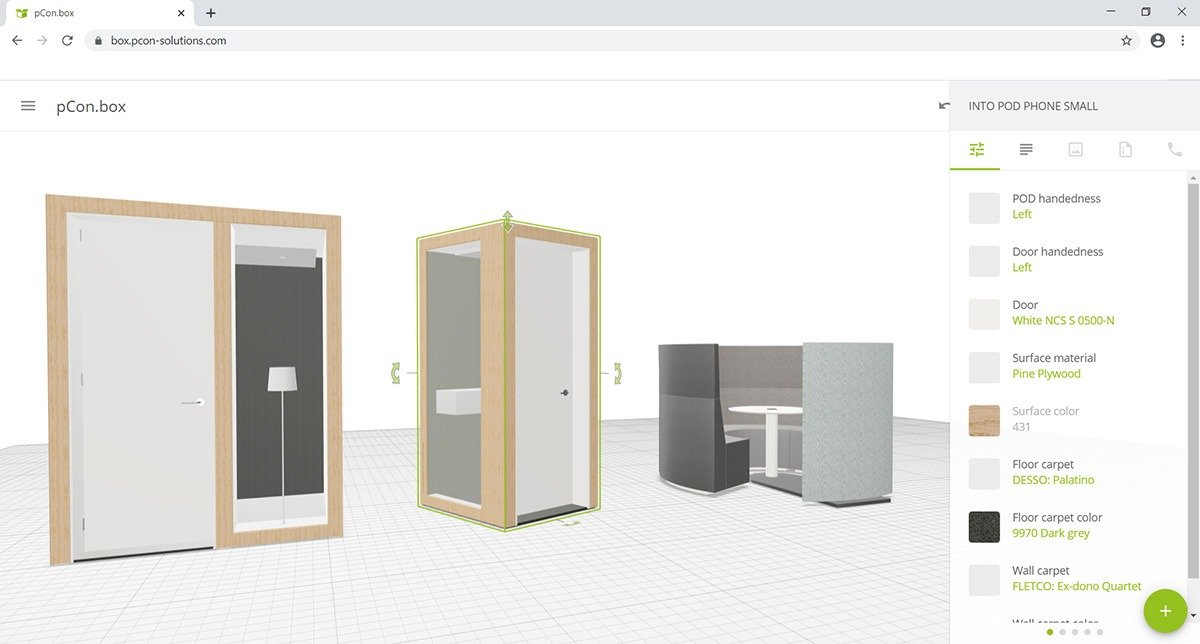Image resolution: width=1200 pixels, height=644 pixels.
Task: Open the pCon.box hamburger menu
Action: [x=28, y=106]
